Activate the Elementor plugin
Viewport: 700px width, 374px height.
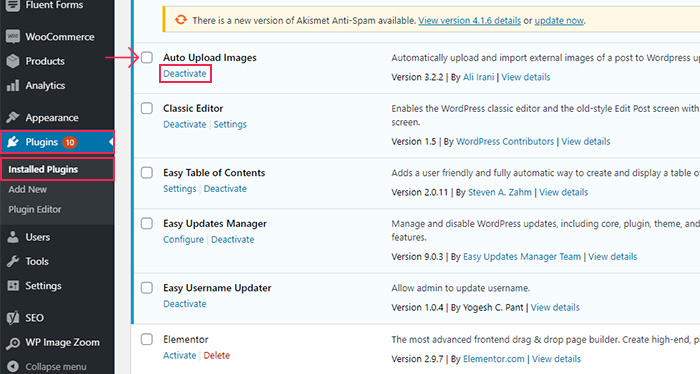click(x=179, y=355)
